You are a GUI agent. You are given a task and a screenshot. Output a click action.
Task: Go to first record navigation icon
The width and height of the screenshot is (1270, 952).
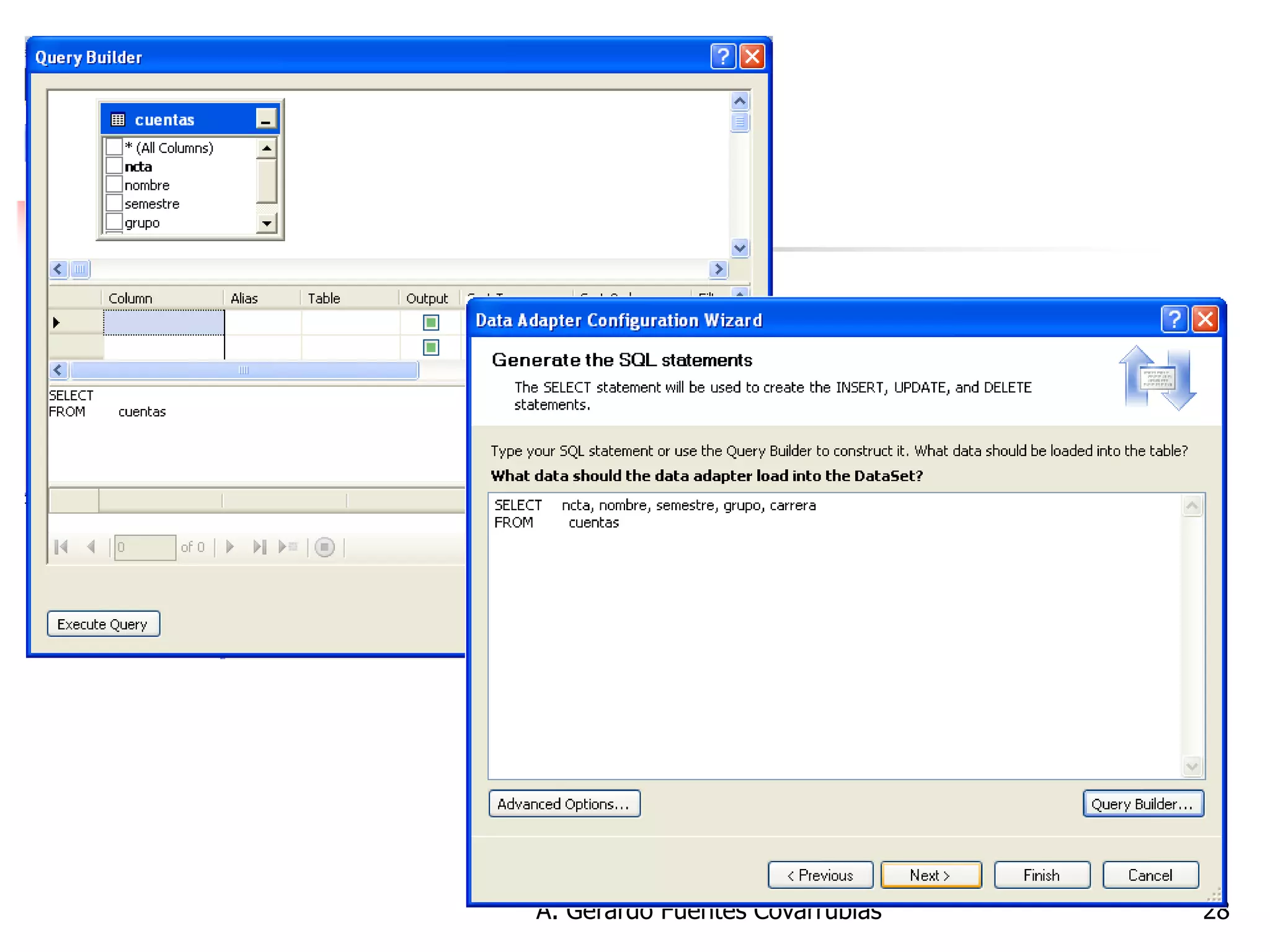pyautogui.click(x=61, y=547)
